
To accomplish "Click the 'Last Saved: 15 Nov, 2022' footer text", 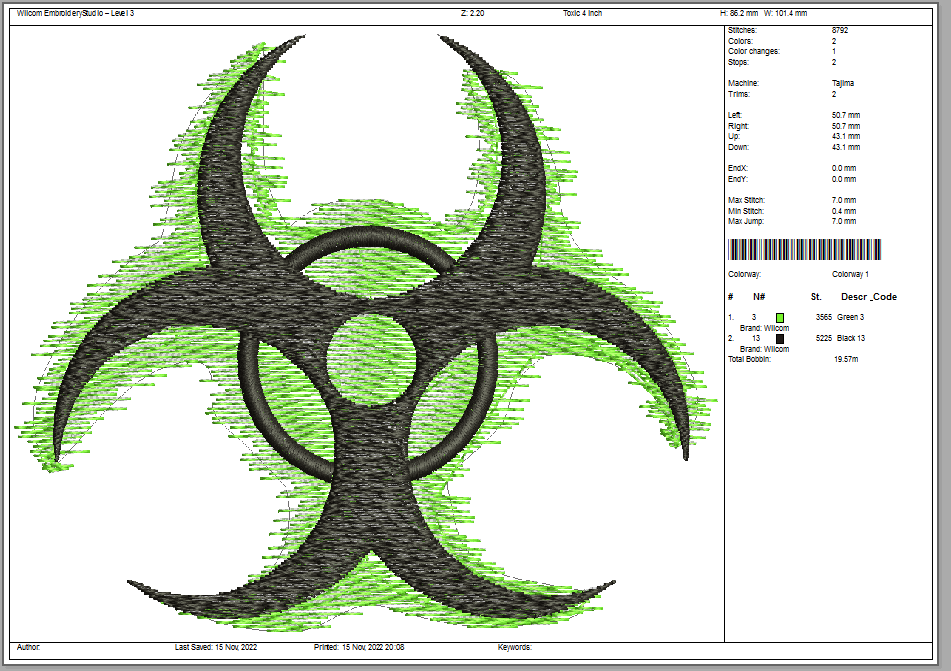I will click(216, 647).
